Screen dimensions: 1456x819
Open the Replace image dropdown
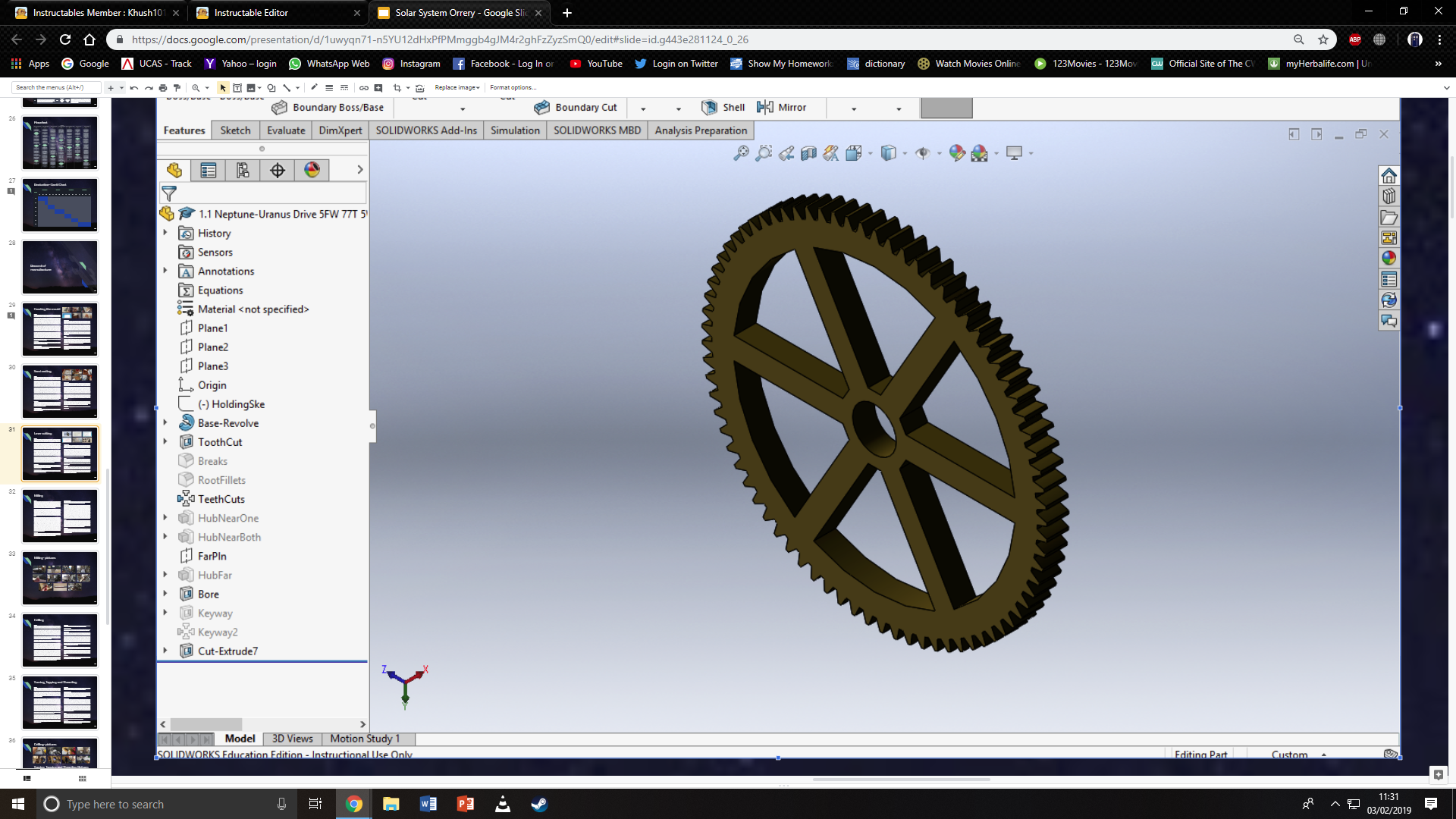(457, 87)
